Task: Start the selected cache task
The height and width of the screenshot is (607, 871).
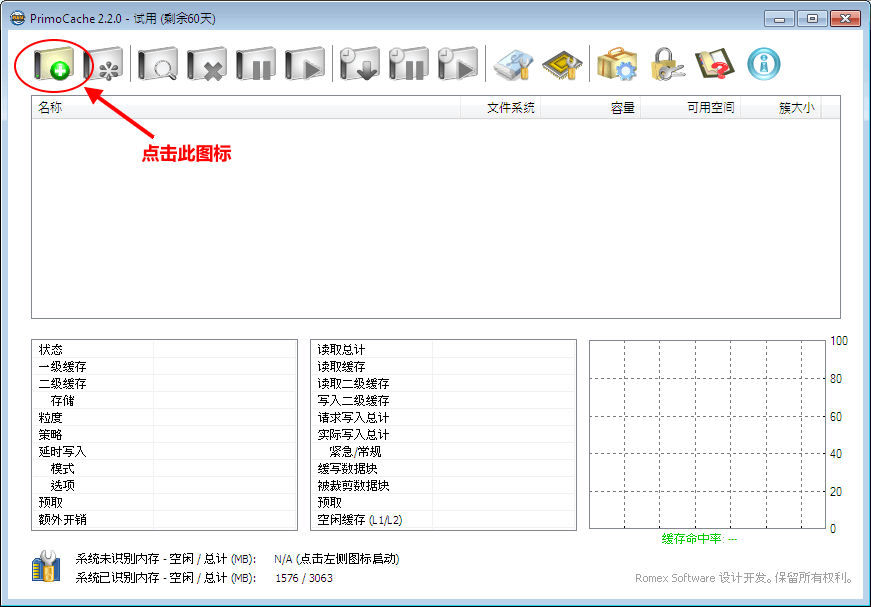Action: (x=306, y=62)
